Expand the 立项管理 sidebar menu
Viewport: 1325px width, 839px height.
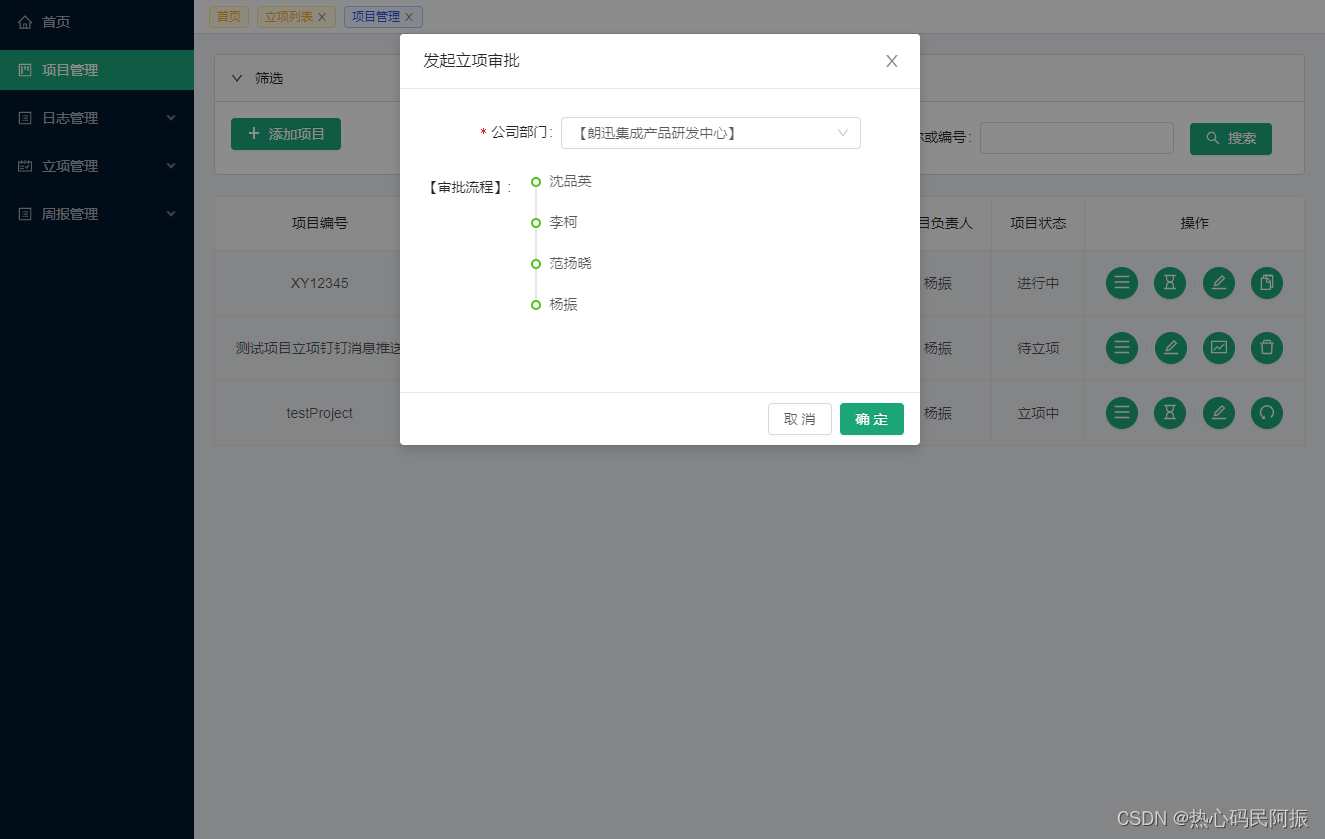[x=171, y=166]
